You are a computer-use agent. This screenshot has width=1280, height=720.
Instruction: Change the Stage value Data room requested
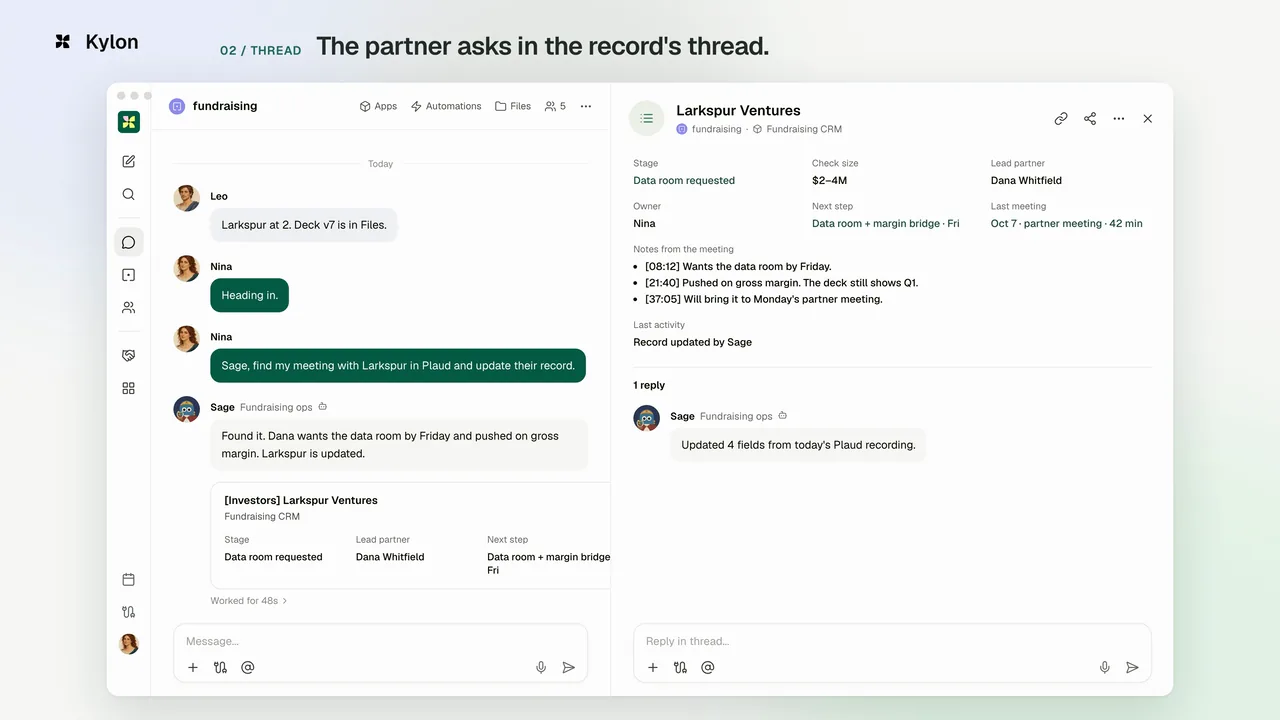(684, 181)
